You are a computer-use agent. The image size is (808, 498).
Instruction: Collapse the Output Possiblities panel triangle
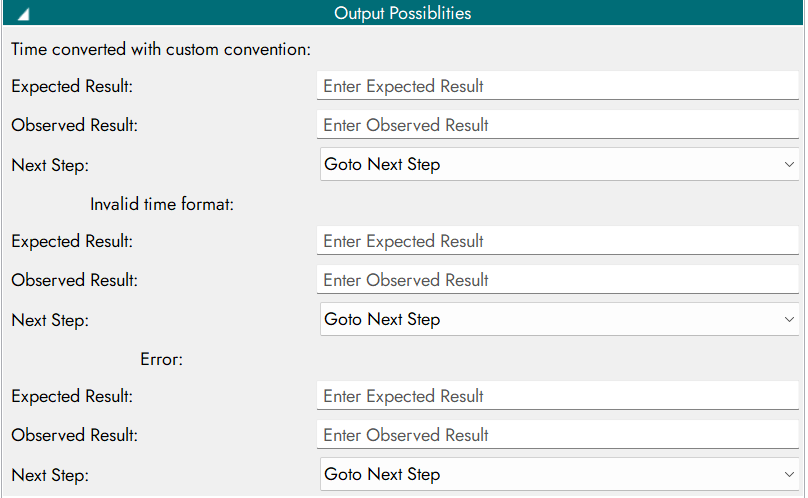point(22,14)
